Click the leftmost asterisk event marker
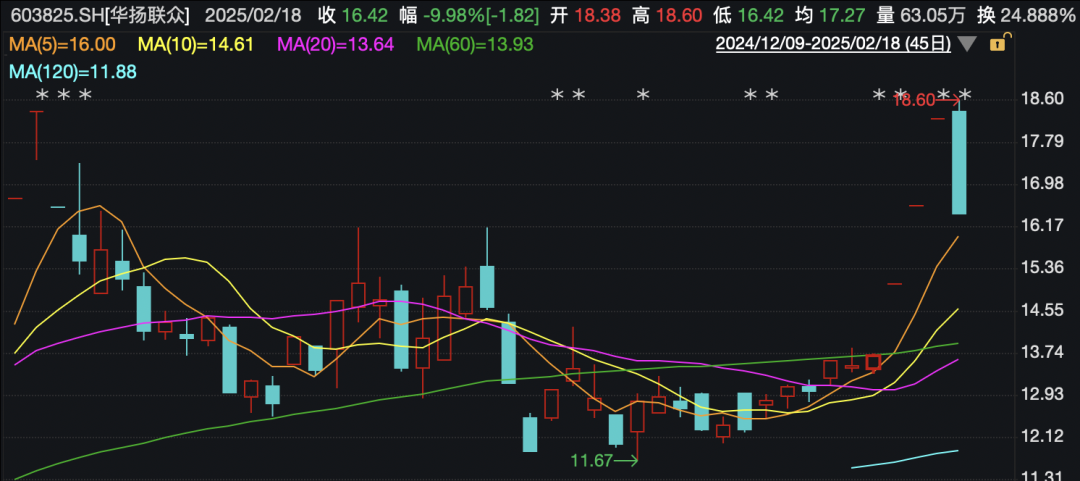 tap(42, 96)
